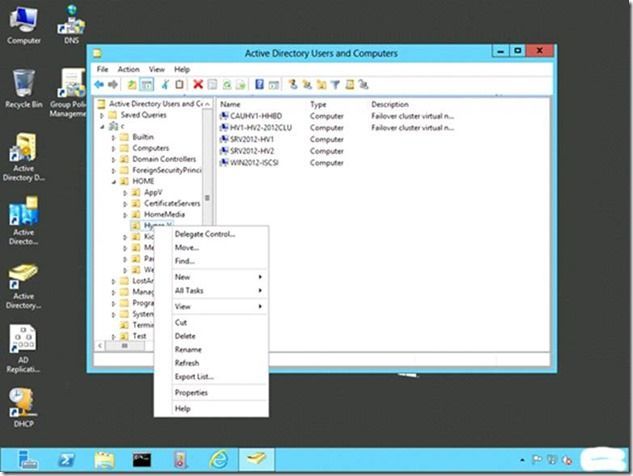Screen dimensions: 633x476
Task: Click the Filter funnel toolbar icon
Action: (335, 84)
